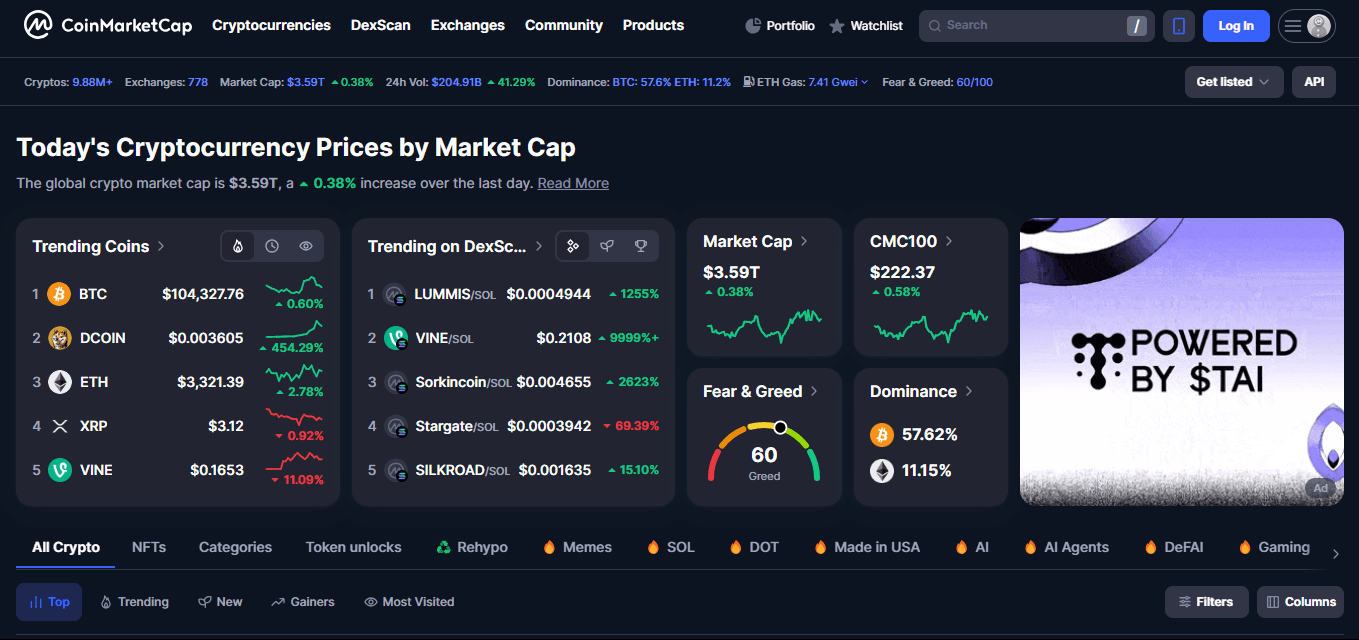The height and width of the screenshot is (640, 1359).
Task: Click the Stargate token icon
Action: coord(396,426)
